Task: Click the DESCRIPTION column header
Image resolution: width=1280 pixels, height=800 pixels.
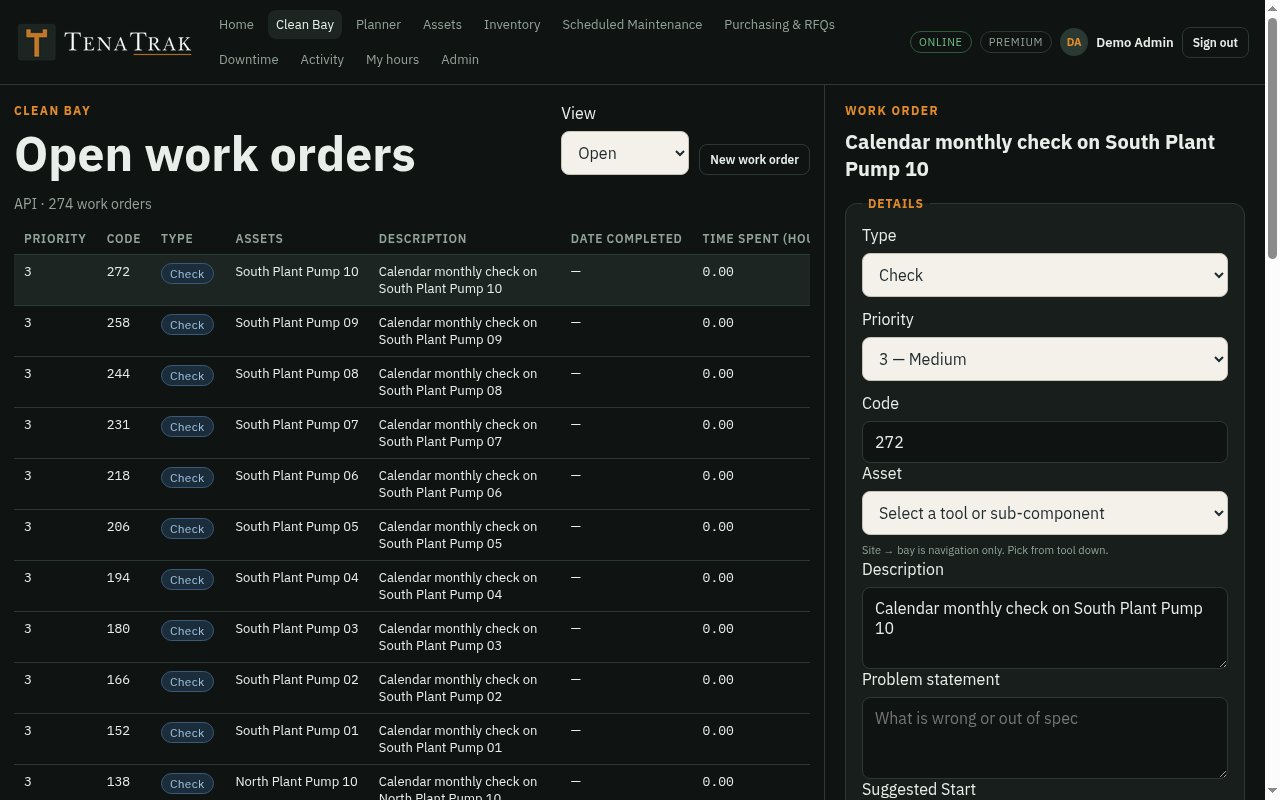Action: click(x=423, y=239)
